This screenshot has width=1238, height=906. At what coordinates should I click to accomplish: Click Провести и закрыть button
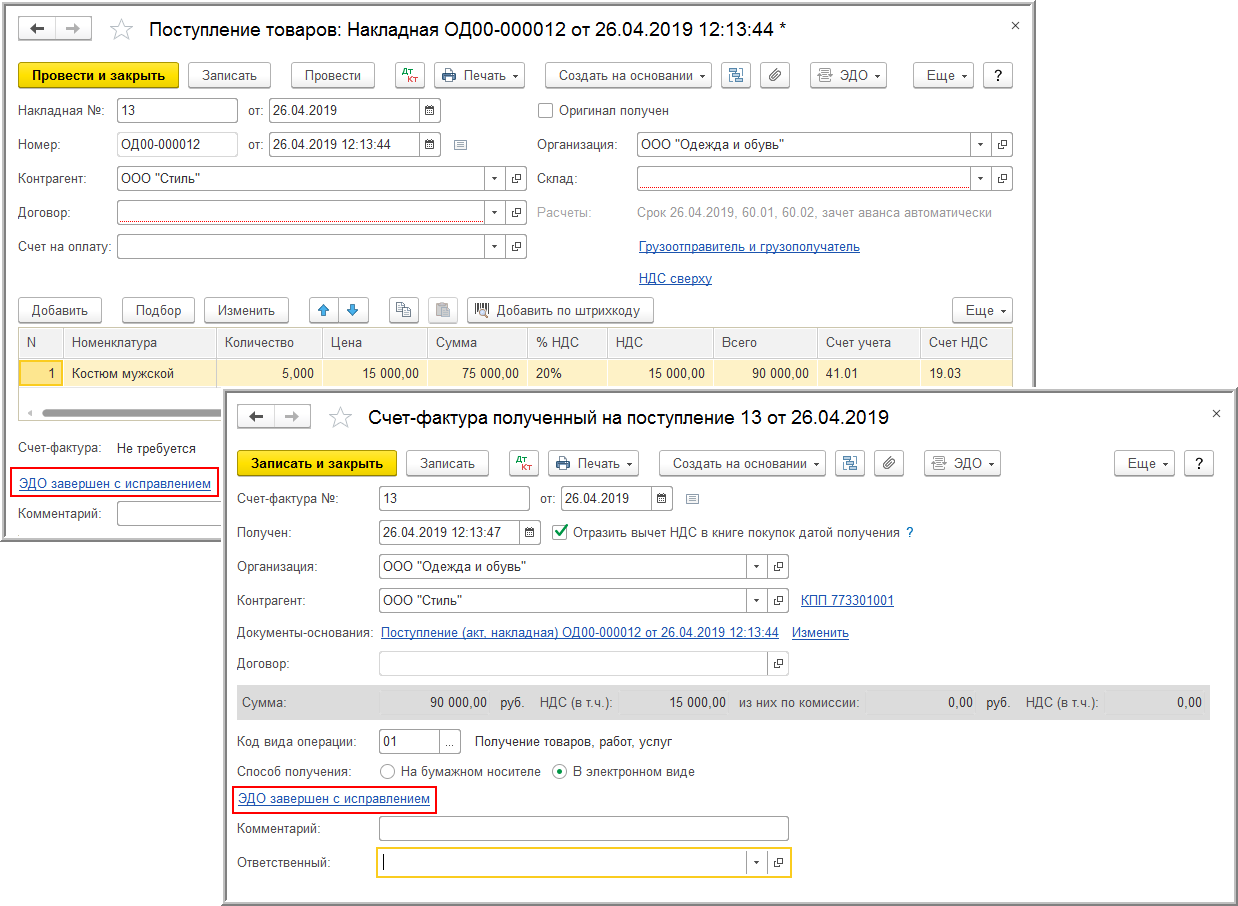pyautogui.click(x=98, y=75)
